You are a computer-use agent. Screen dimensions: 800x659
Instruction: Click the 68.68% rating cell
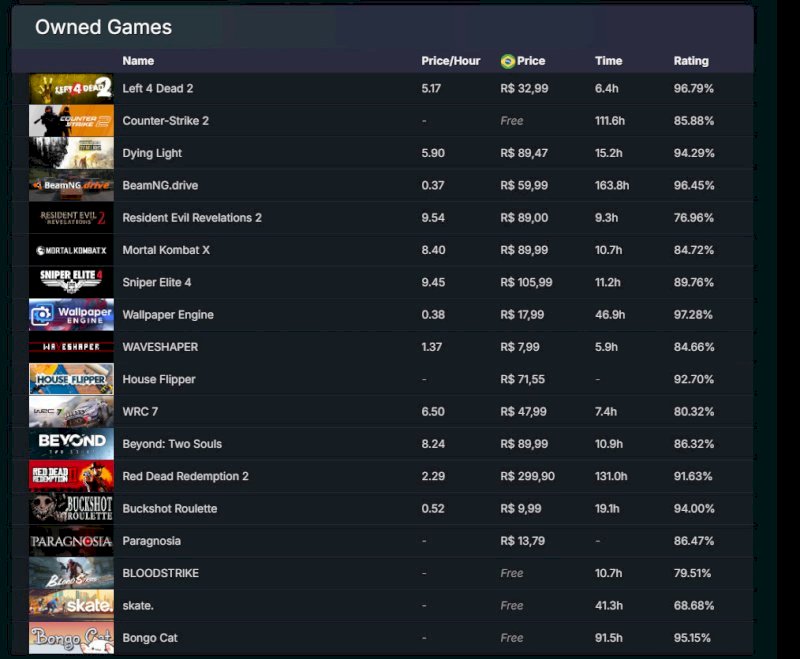[694, 605]
